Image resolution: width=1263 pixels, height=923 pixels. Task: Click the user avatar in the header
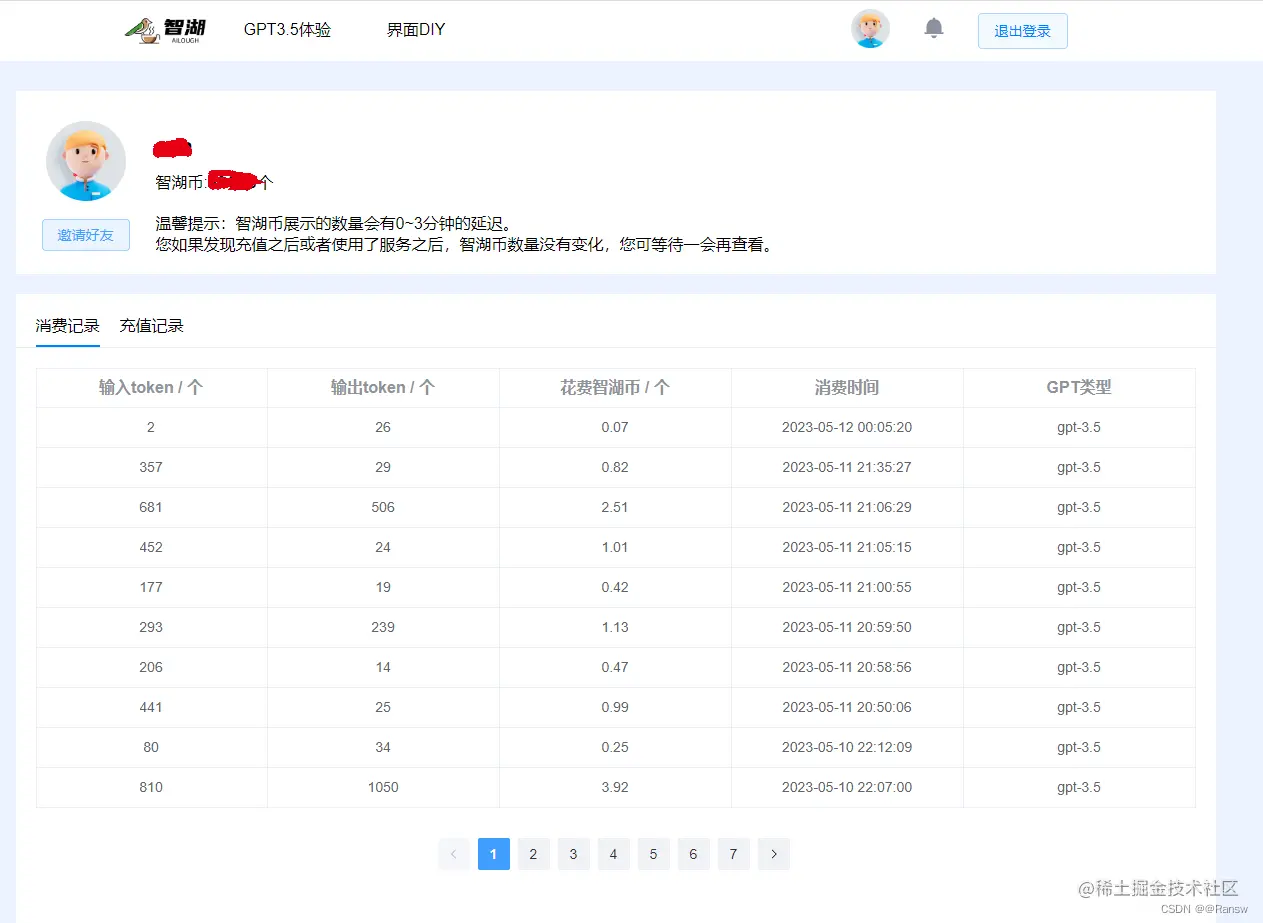869,29
